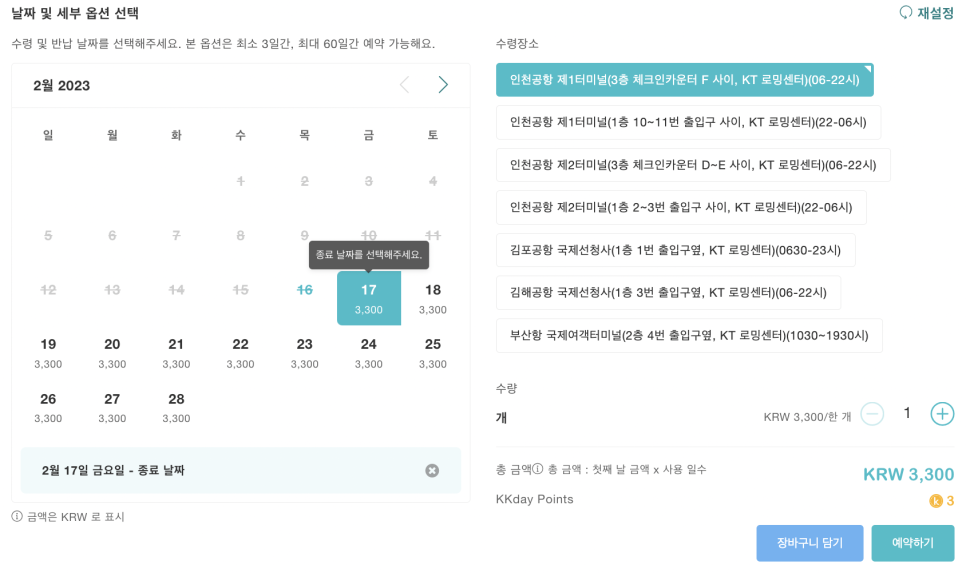The height and width of the screenshot is (573, 966).
Task: Clear the selected date with X icon
Action: click(x=432, y=471)
